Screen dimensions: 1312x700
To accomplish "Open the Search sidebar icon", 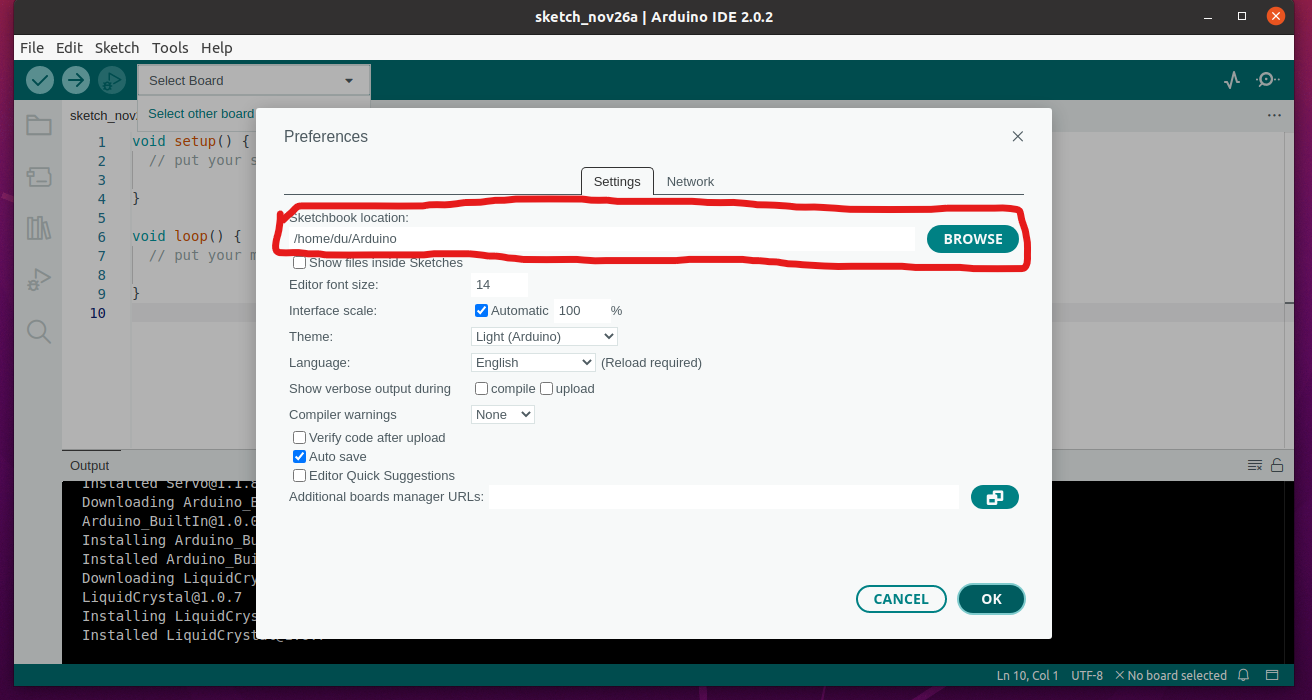I will (39, 332).
